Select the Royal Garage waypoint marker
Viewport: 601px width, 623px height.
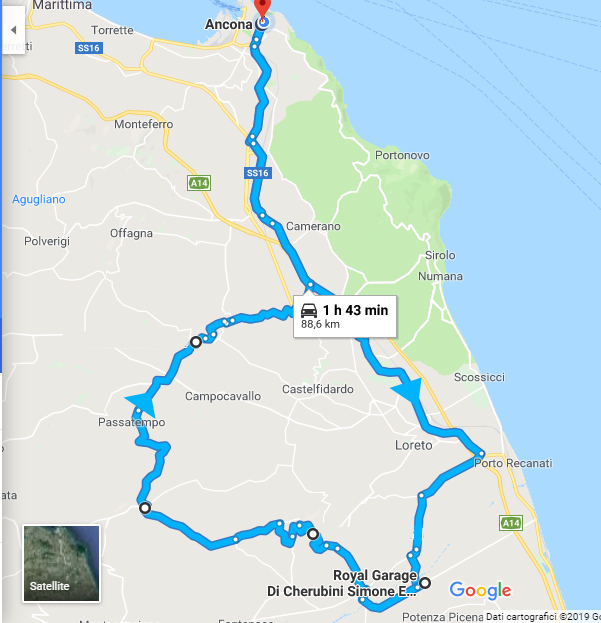(425, 583)
